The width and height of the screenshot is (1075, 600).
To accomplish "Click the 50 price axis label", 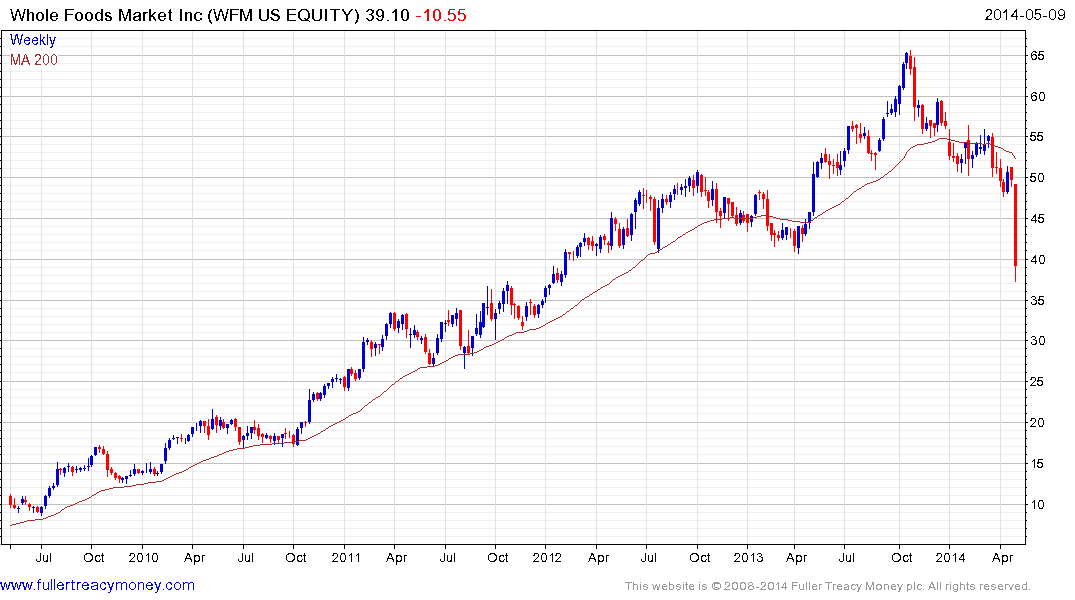I will pyautogui.click(x=1037, y=178).
